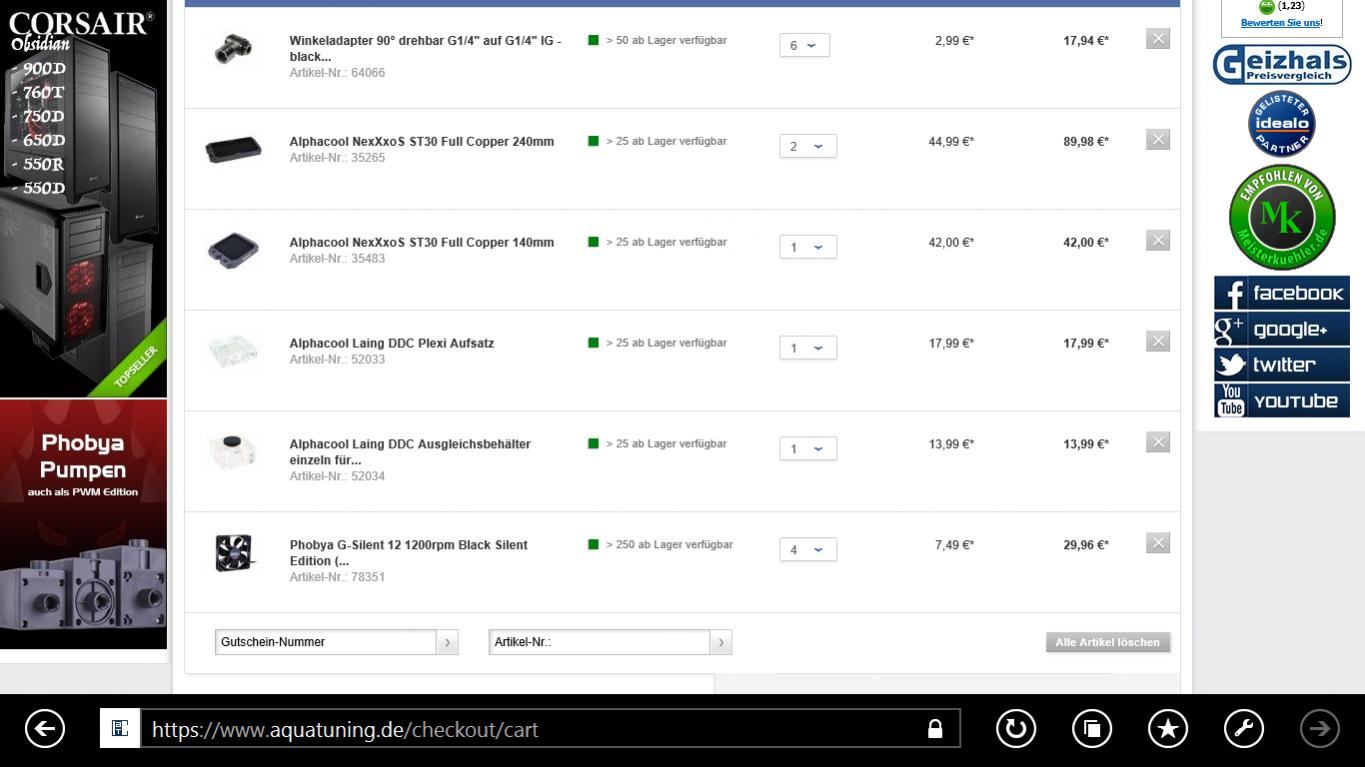This screenshot has height=767, width=1365.
Task: Remove Laing DDC Ausgleichsbehälter from cart
Action: (x=1158, y=442)
